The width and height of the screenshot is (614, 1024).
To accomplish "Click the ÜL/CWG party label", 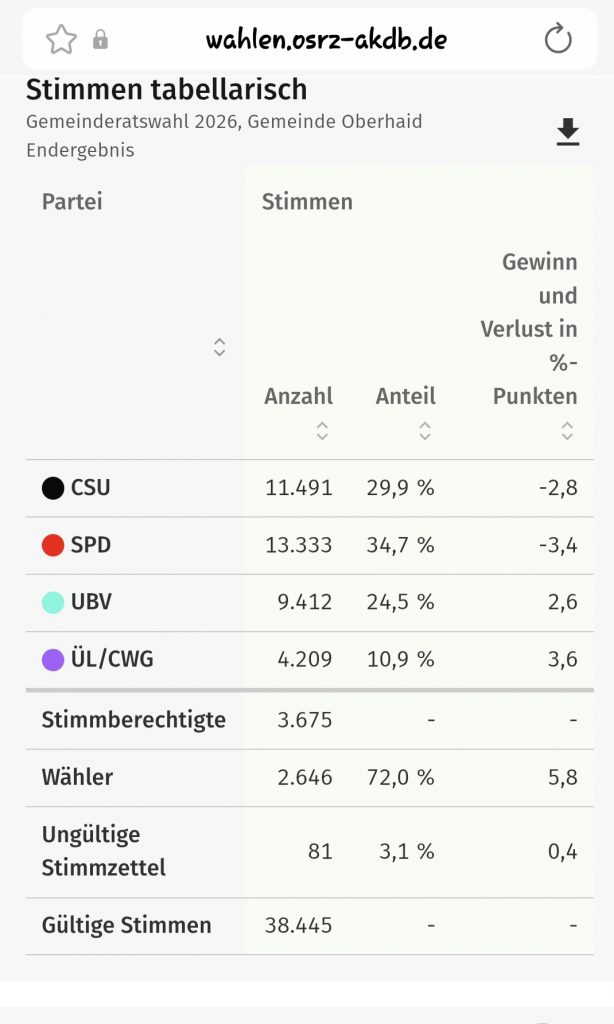I will click(112, 660).
